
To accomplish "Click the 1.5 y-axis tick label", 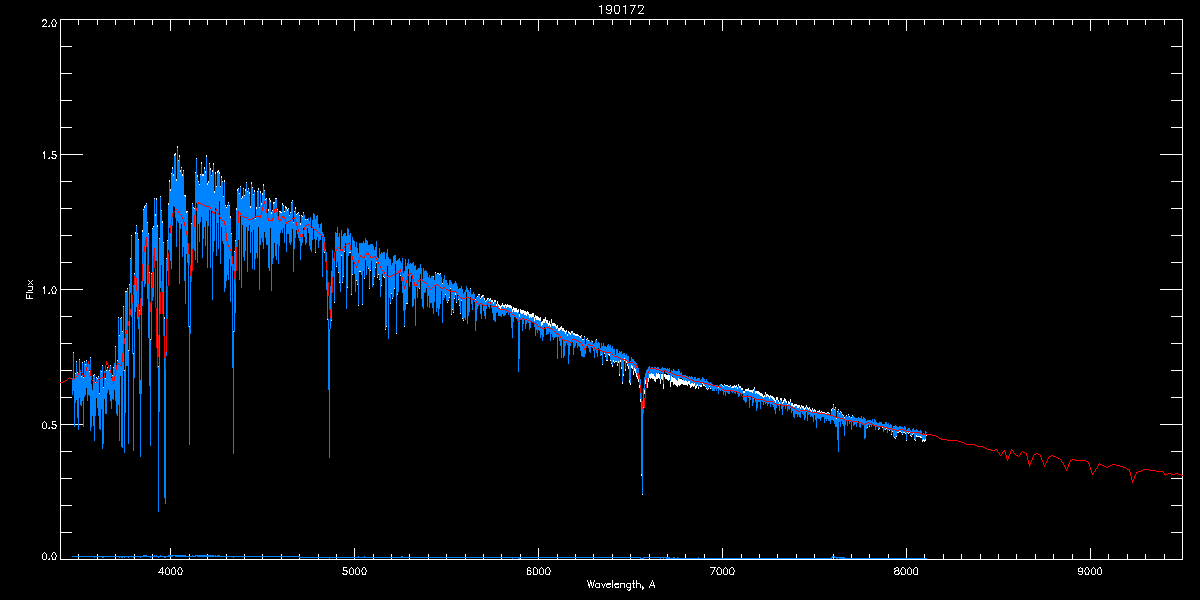I will point(48,156).
